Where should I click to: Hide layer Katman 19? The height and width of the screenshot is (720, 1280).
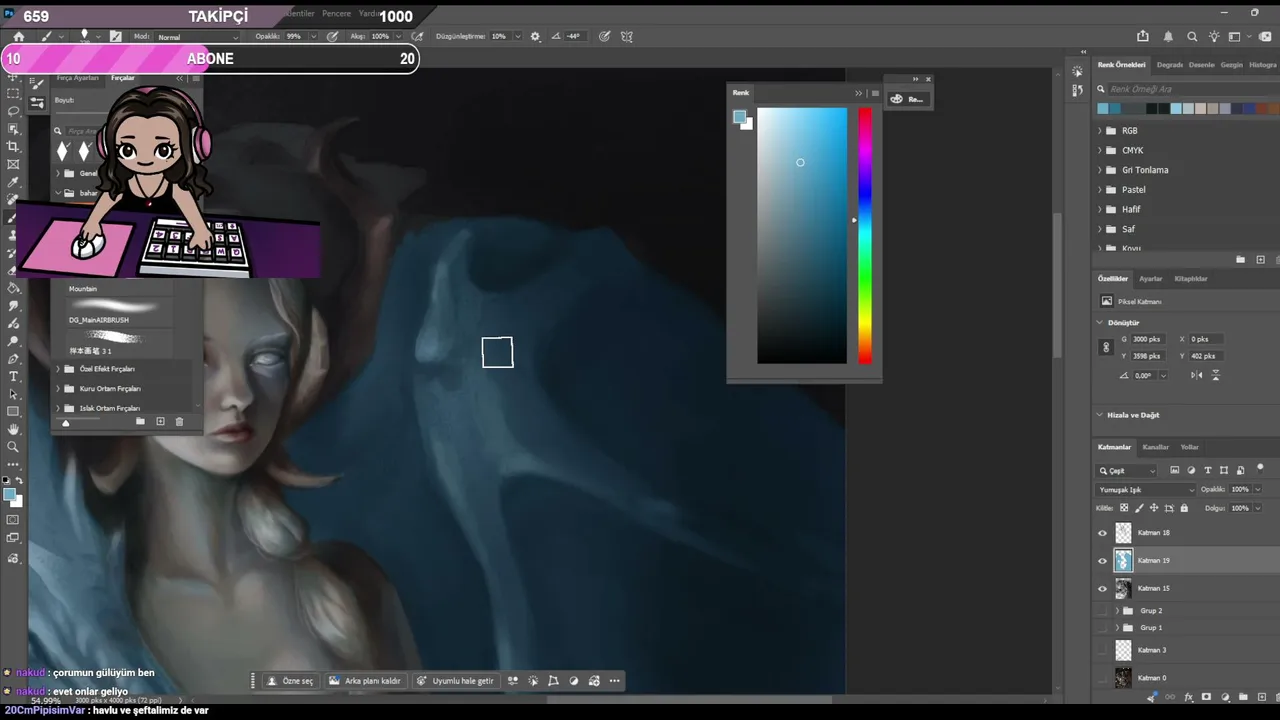[1103, 561]
